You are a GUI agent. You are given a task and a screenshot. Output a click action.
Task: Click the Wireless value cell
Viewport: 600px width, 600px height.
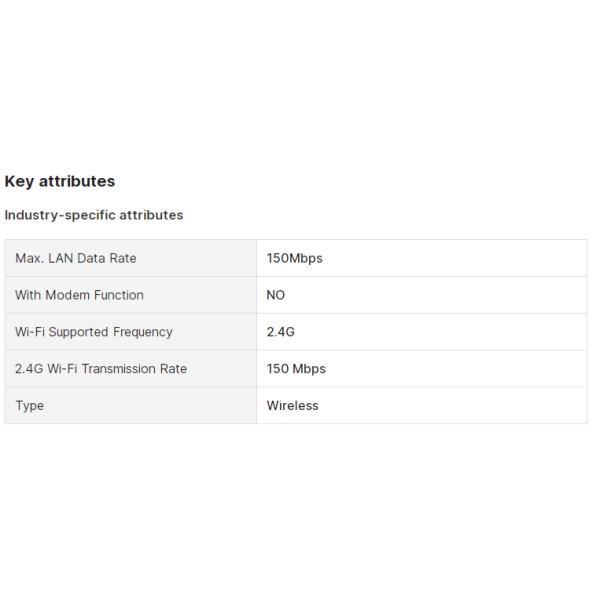click(x=293, y=406)
